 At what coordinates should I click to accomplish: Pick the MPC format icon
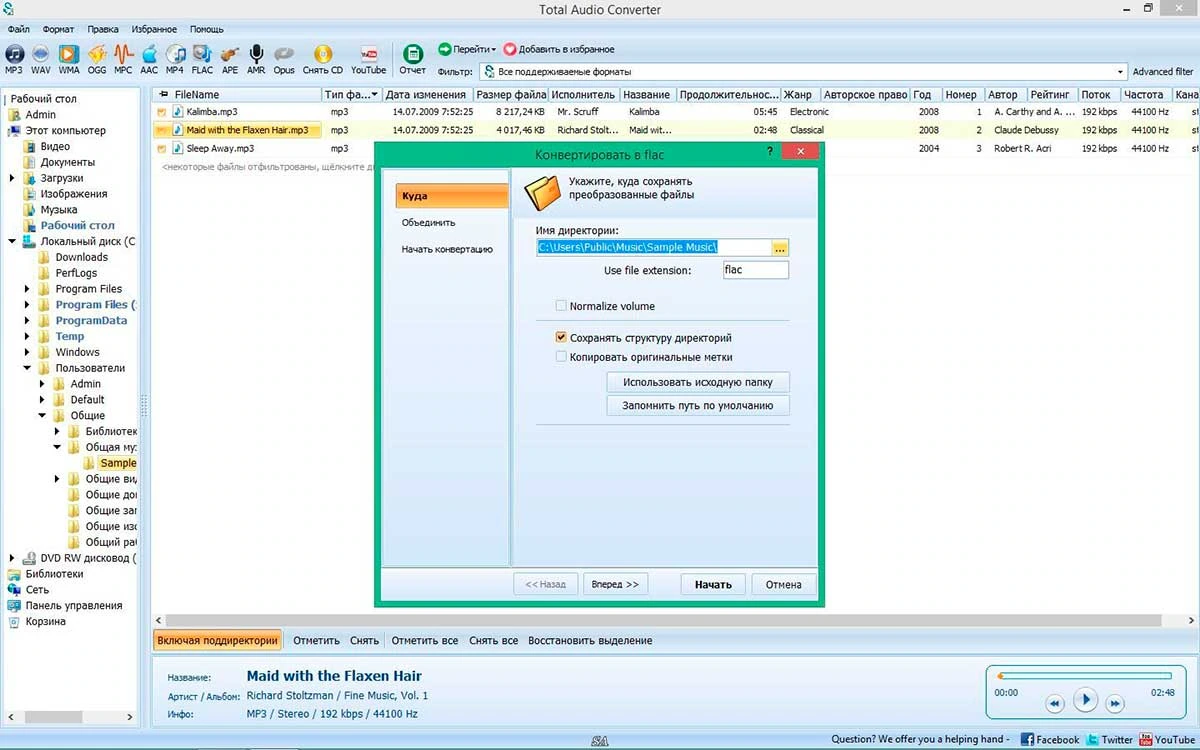click(x=123, y=59)
